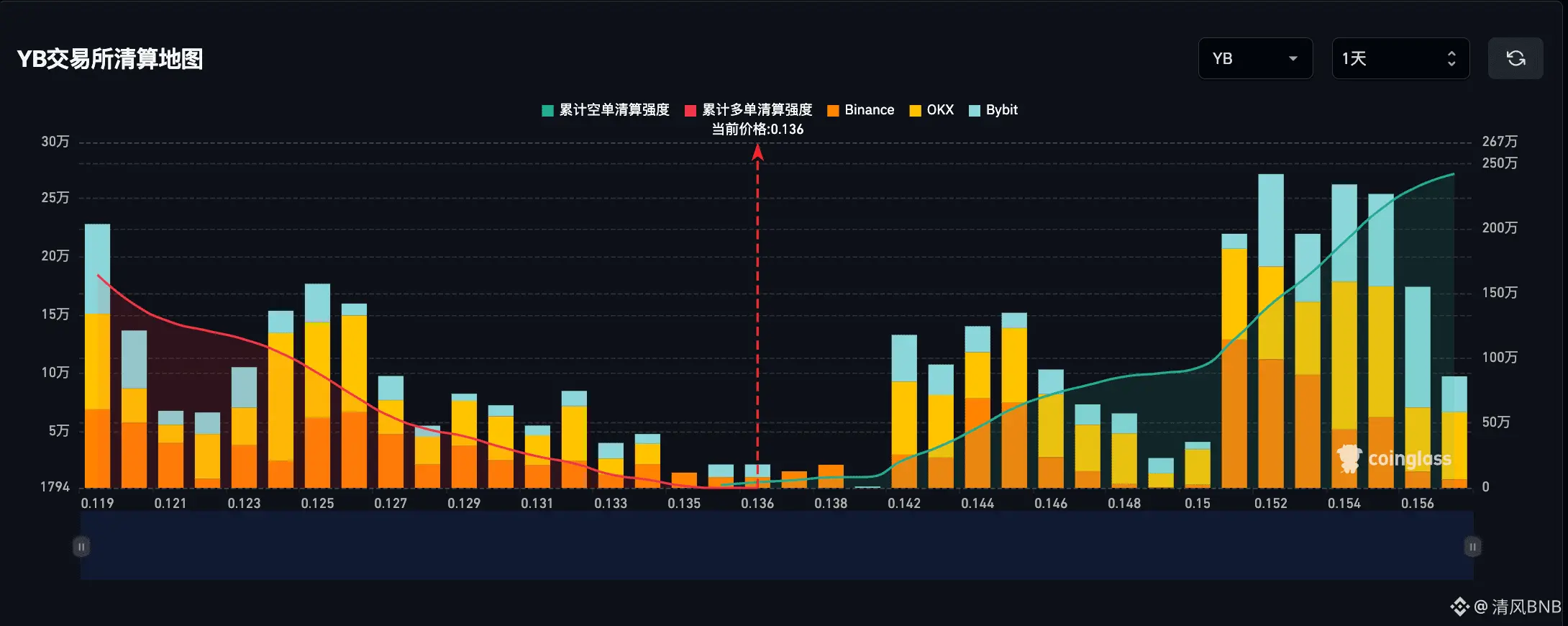Click the 0.156 price axis label
The height and width of the screenshot is (626, 1568).
pyautogui.click(x=1418, y=504)
